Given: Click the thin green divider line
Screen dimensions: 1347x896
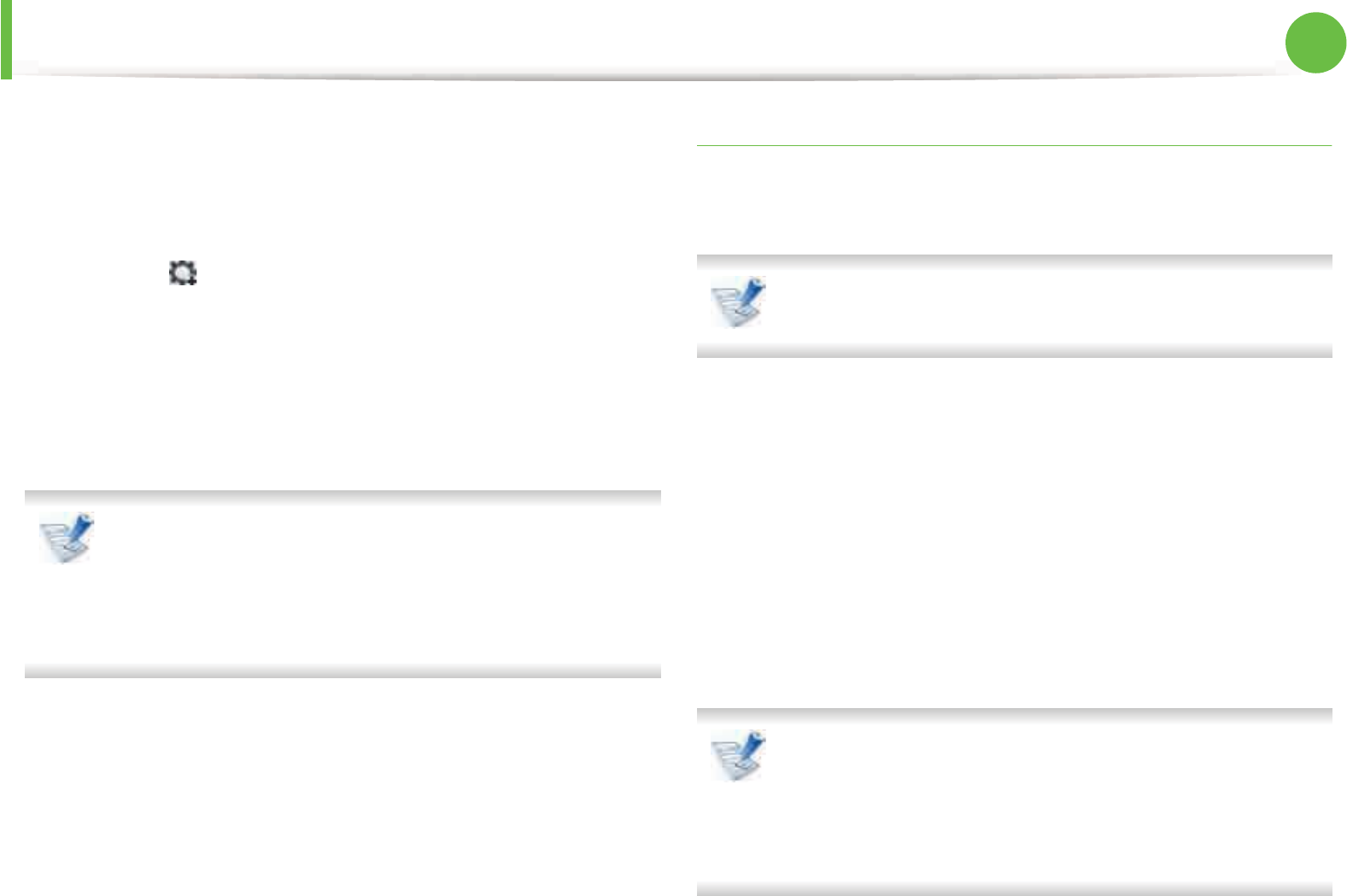Looking at the screenshot, I should point(1014,146).
